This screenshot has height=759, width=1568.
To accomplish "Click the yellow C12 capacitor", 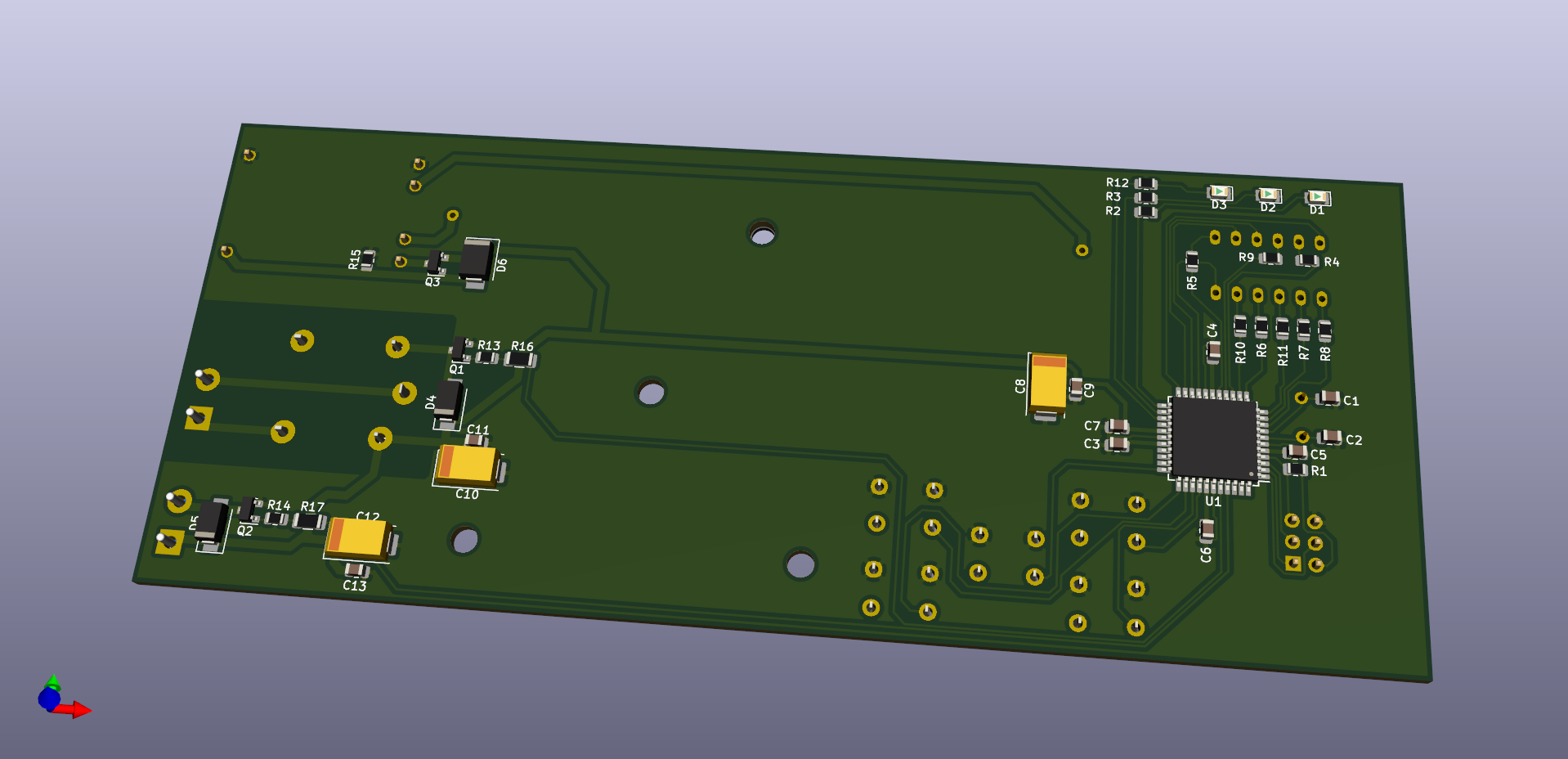I will point(361,540).
